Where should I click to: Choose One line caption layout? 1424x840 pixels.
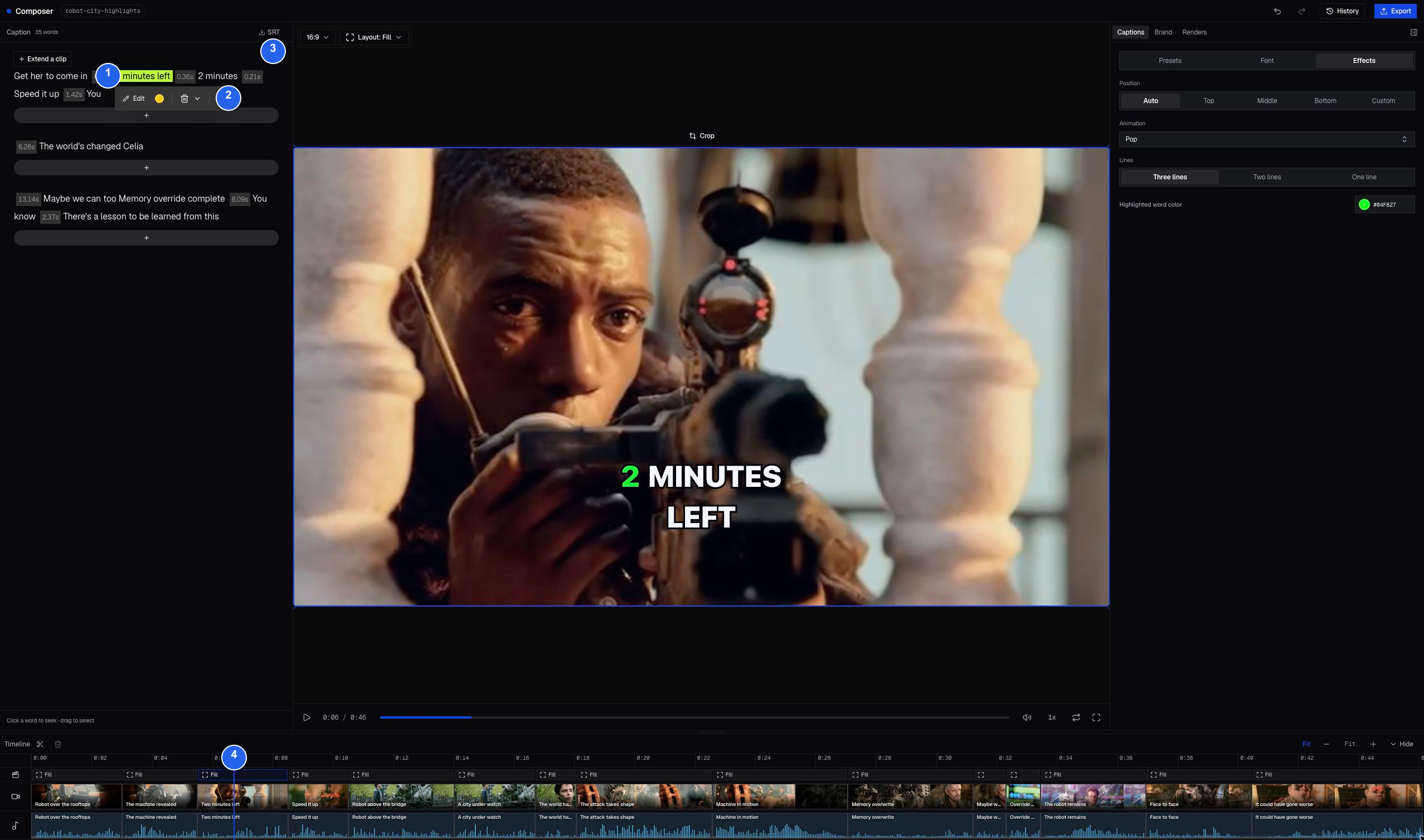point(1364,177)
